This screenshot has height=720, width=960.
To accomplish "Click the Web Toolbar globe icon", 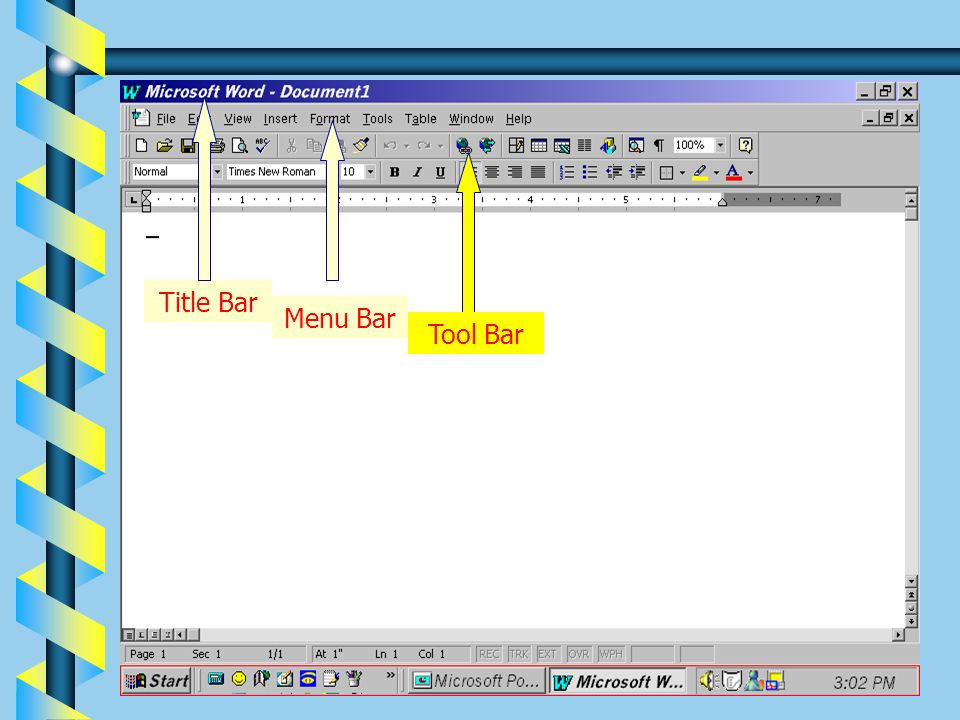I will (x=487, y=145).
